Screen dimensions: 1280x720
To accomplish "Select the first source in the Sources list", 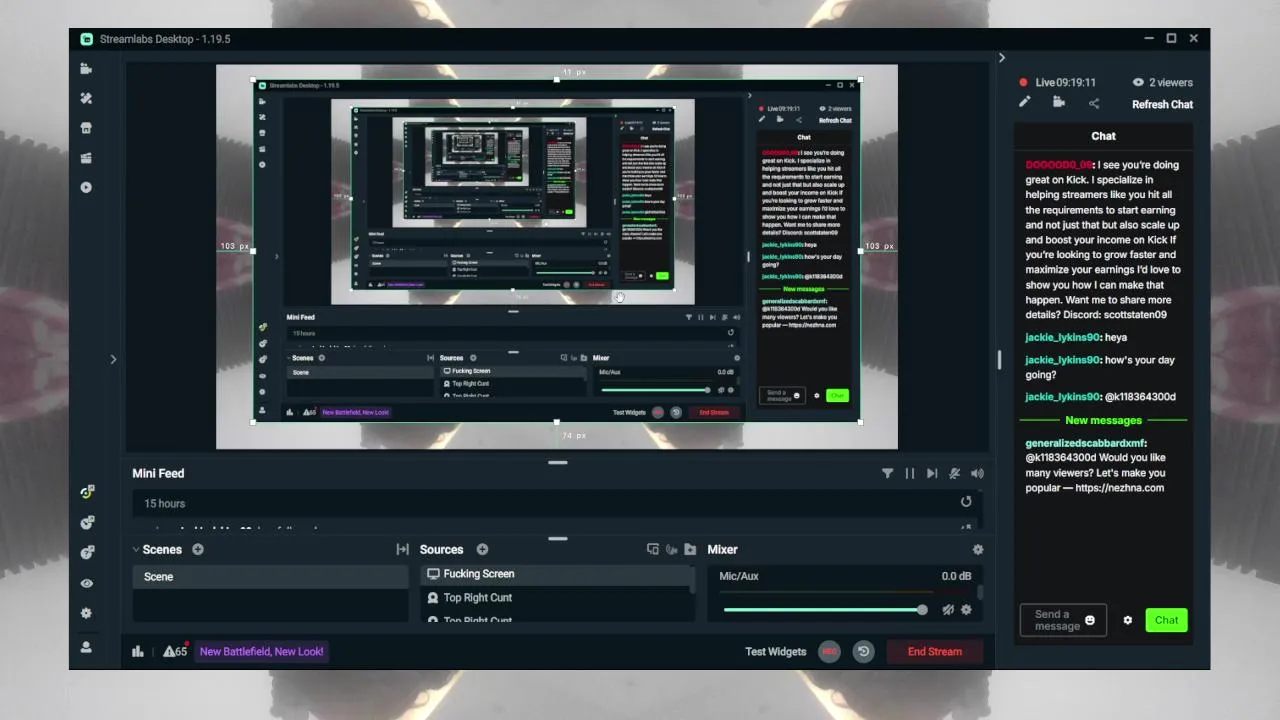I will (556, 574).
